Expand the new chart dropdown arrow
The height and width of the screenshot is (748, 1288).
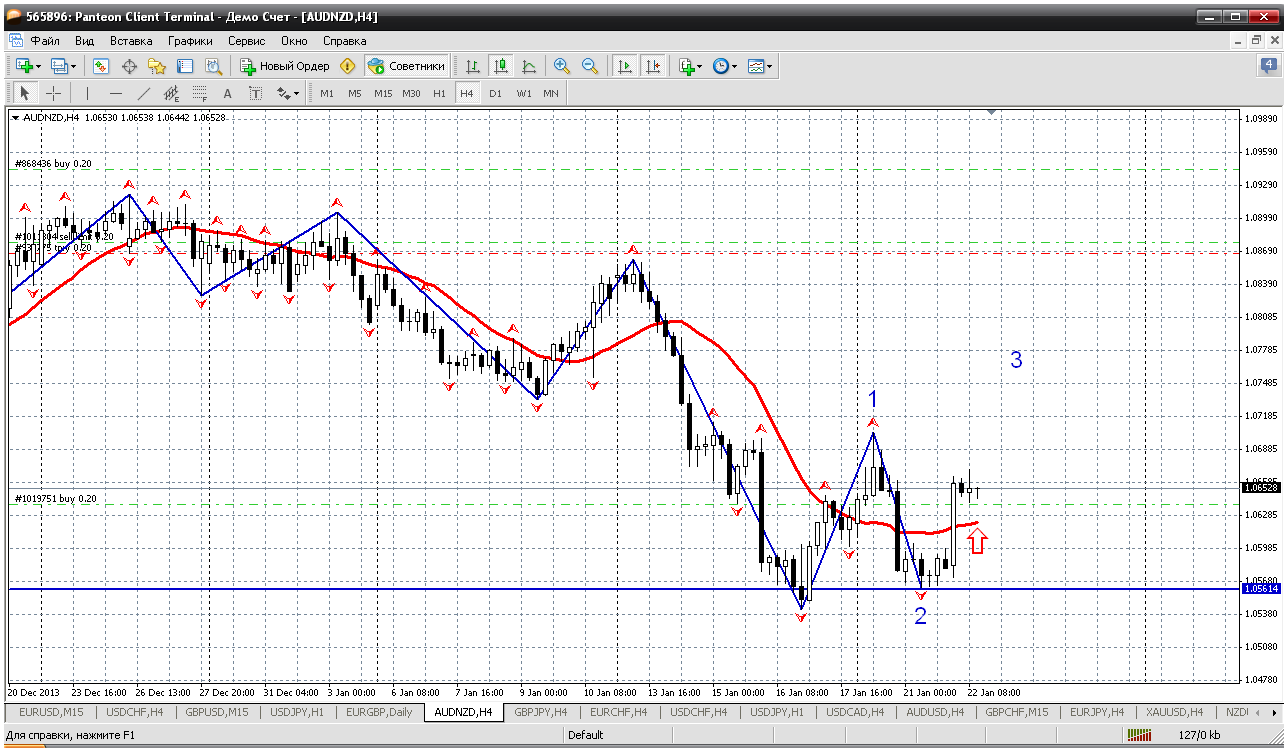pos(39,66)
